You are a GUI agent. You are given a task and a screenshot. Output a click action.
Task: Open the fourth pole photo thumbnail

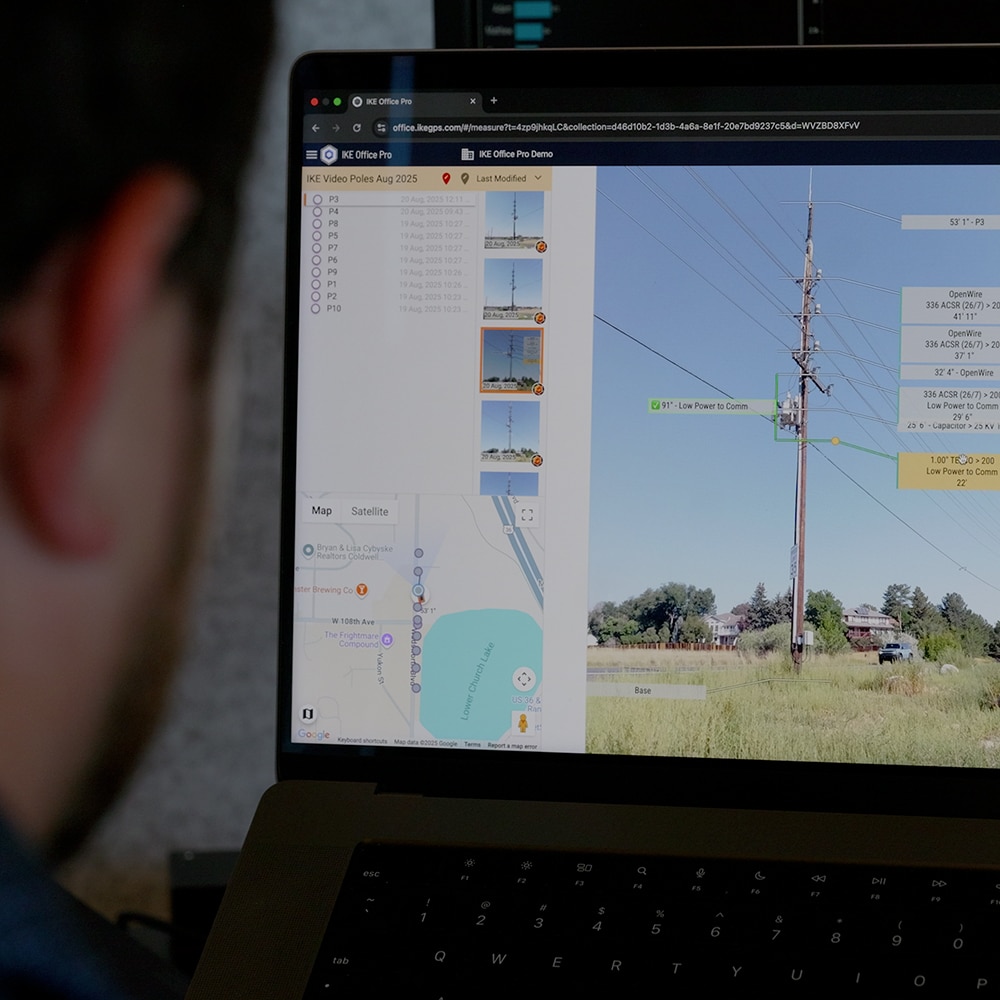click(510, 431)
